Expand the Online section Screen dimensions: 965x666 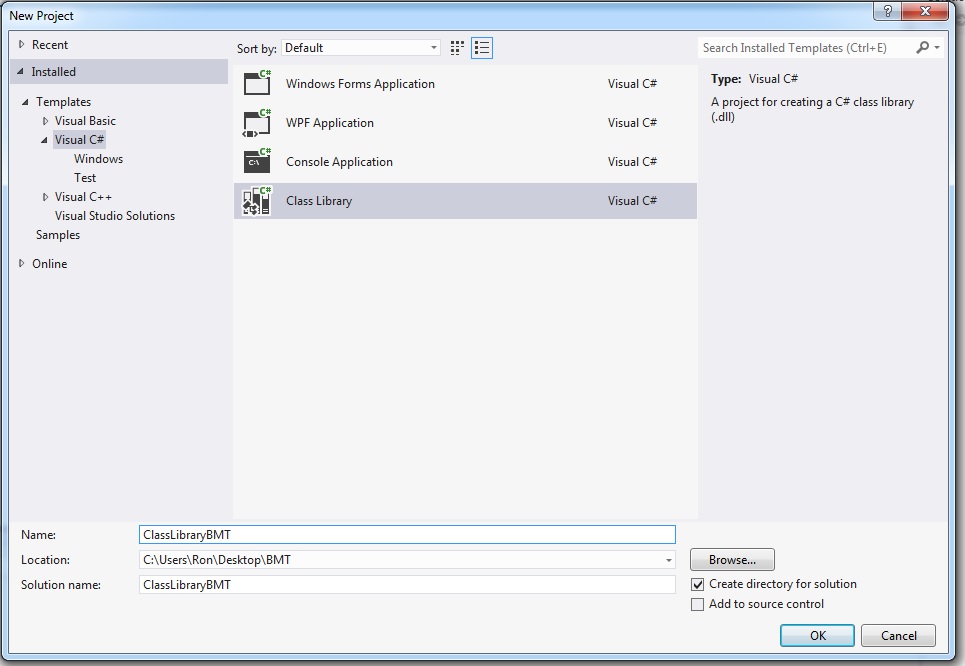click(x=22, y=263)
